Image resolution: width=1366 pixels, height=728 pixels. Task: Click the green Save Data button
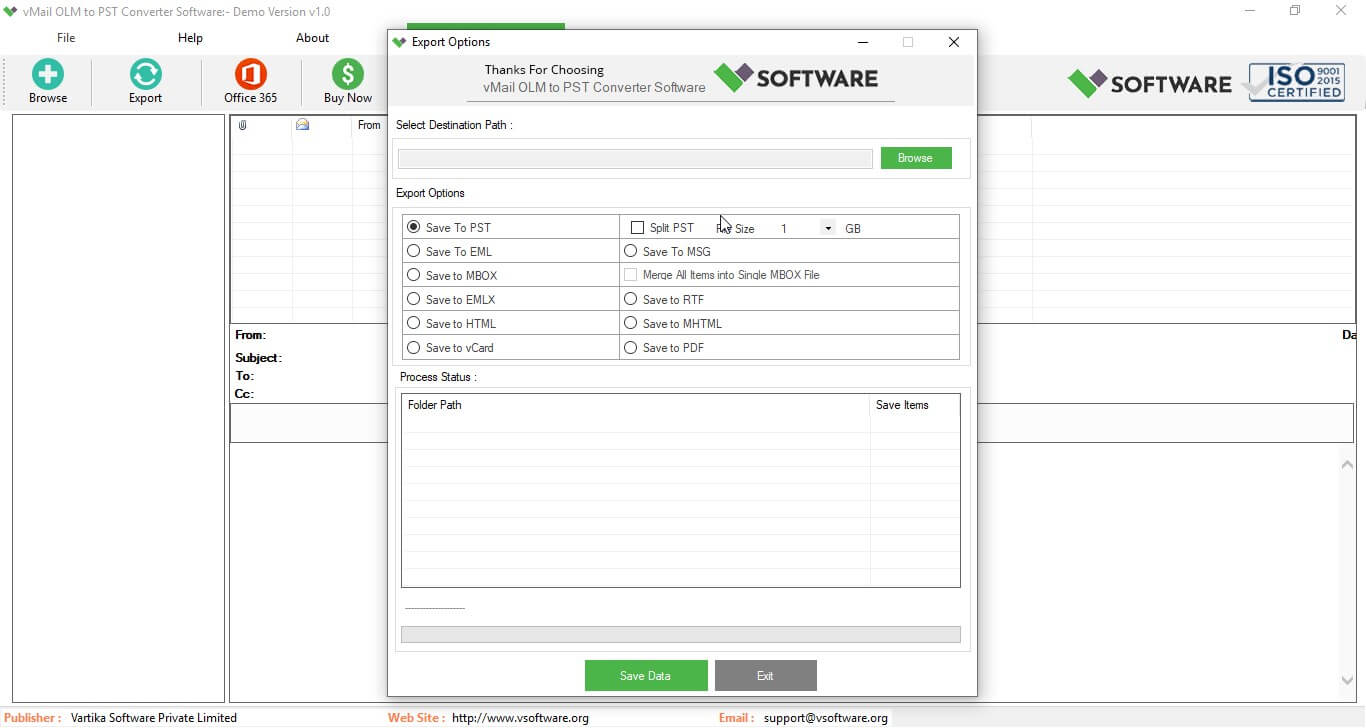click(646, 676)
